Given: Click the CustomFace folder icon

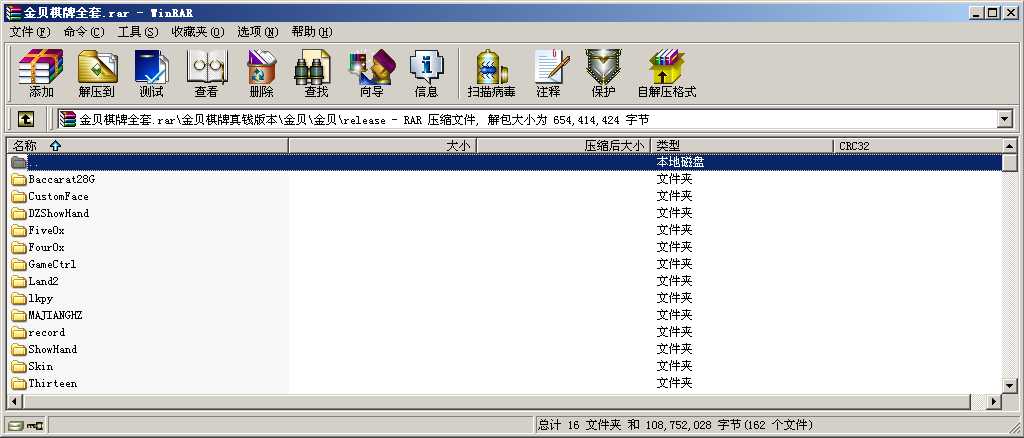Looking at the screenshot, I should 18,196.
